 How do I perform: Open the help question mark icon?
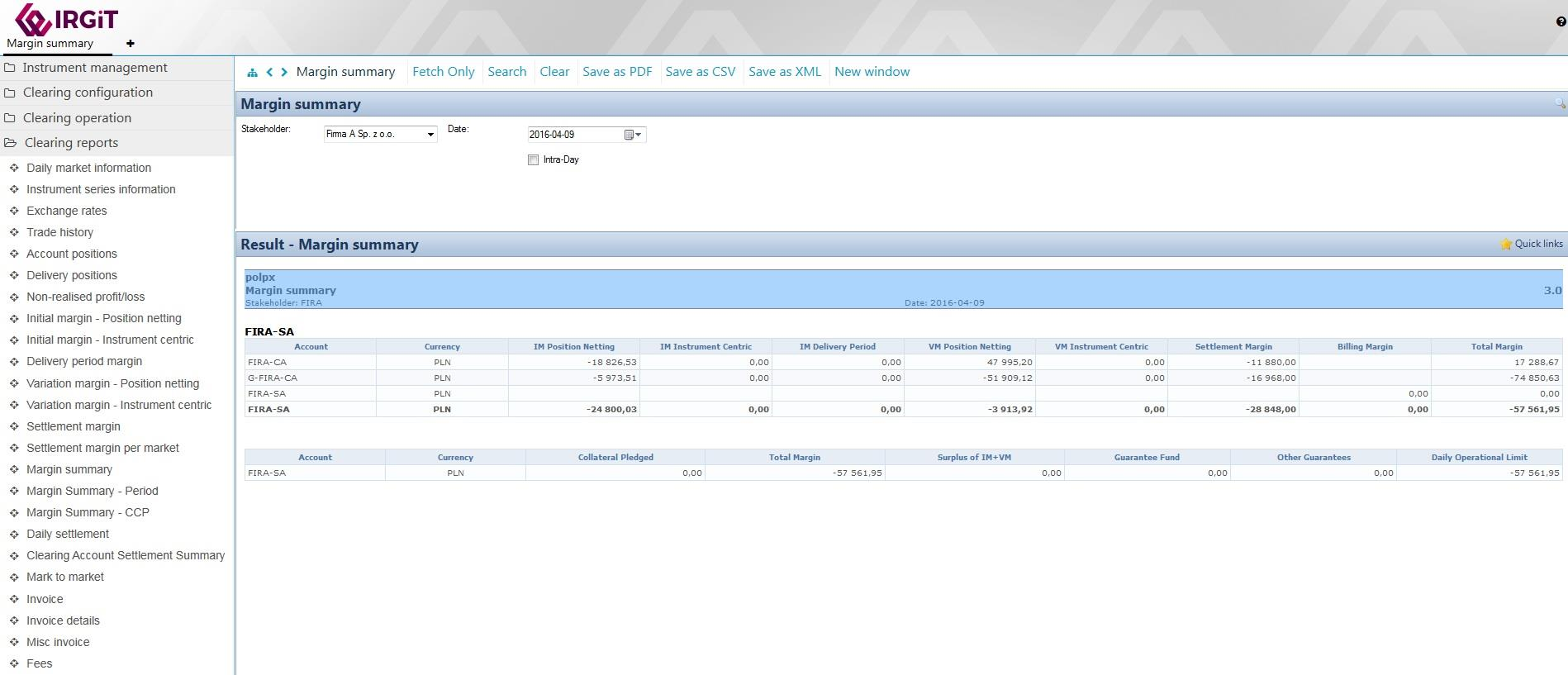(1561, 21)
